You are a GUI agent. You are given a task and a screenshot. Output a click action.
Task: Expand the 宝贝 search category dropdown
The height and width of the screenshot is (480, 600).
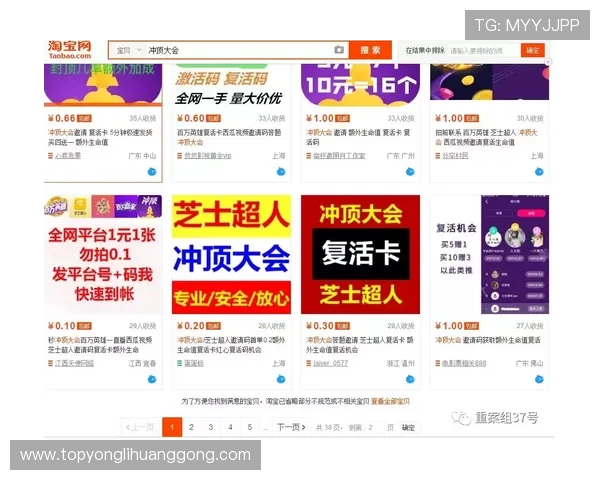[x=128, y=50]
